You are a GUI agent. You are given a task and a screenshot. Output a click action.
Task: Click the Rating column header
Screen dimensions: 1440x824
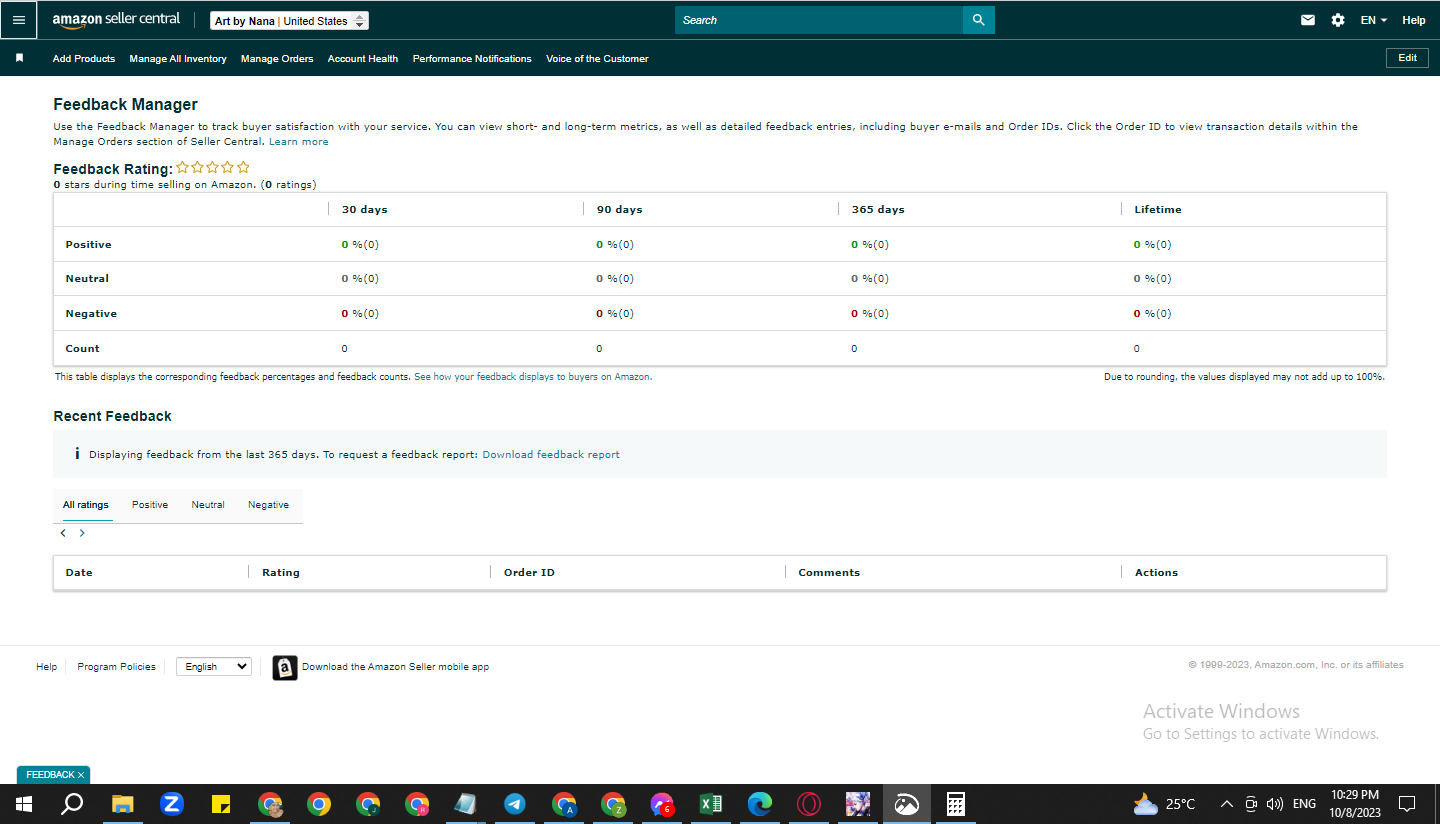(281, 573)
